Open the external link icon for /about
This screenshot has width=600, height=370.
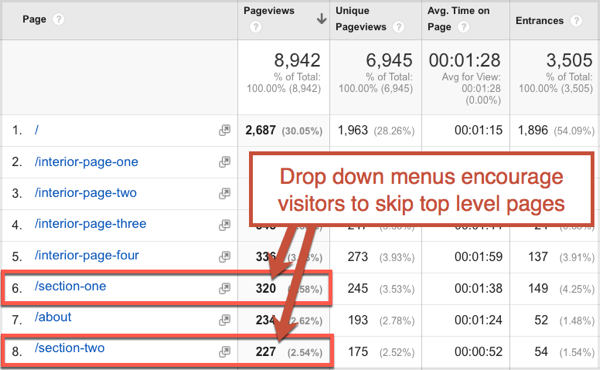pyautogui.click(x=225, y=320)
